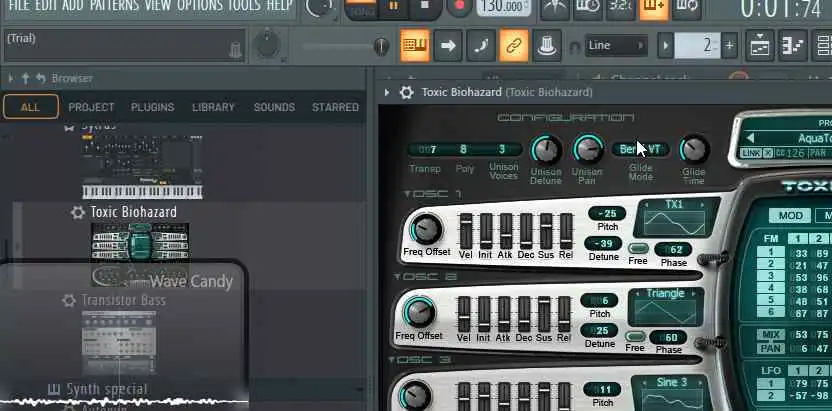Open the PATTERNS menu
The height and width of the screenshot is (411, 832).
click(x=114, y=5)
